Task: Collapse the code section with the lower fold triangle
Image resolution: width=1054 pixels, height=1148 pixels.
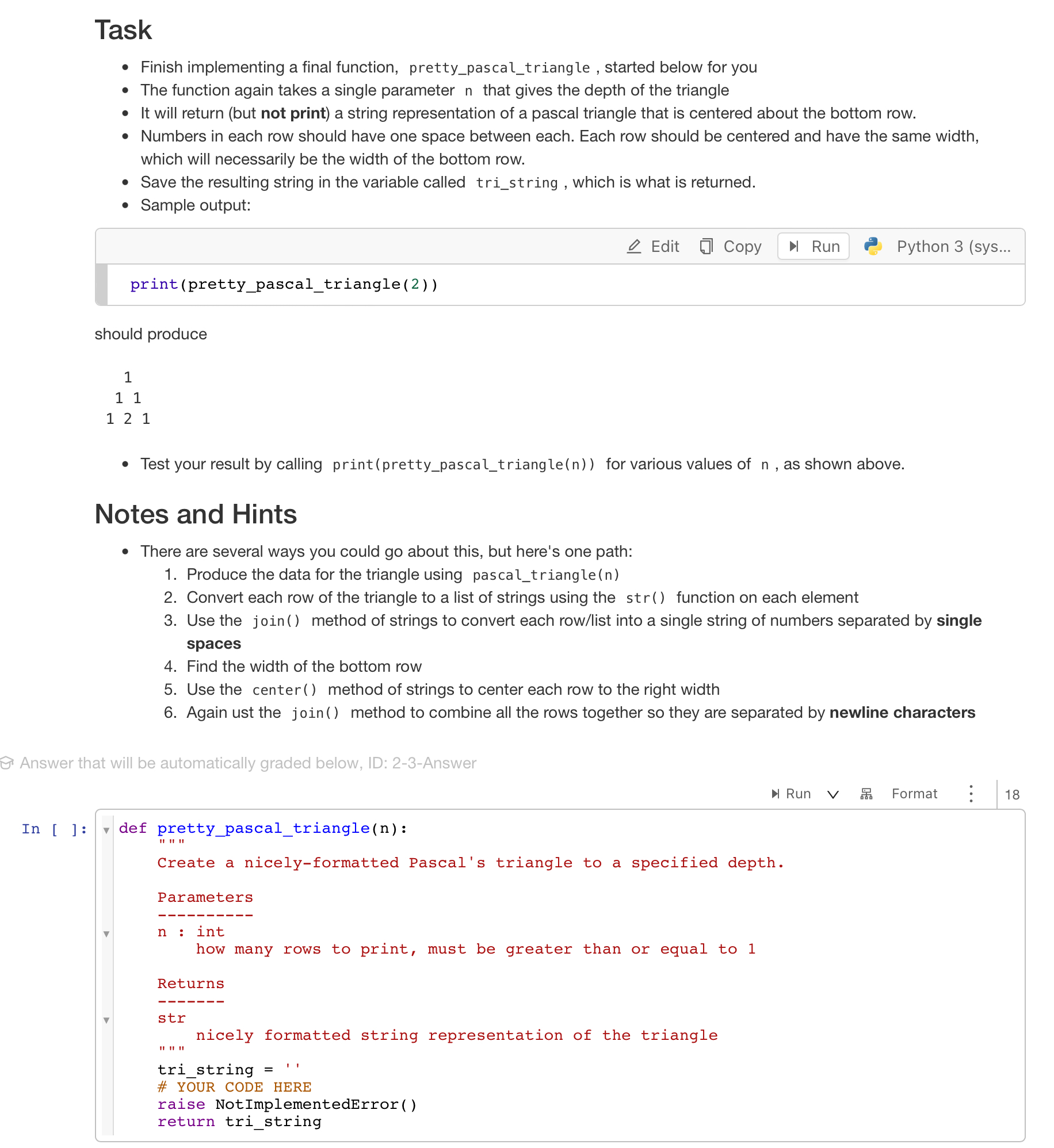Action: click(106, 1021)
